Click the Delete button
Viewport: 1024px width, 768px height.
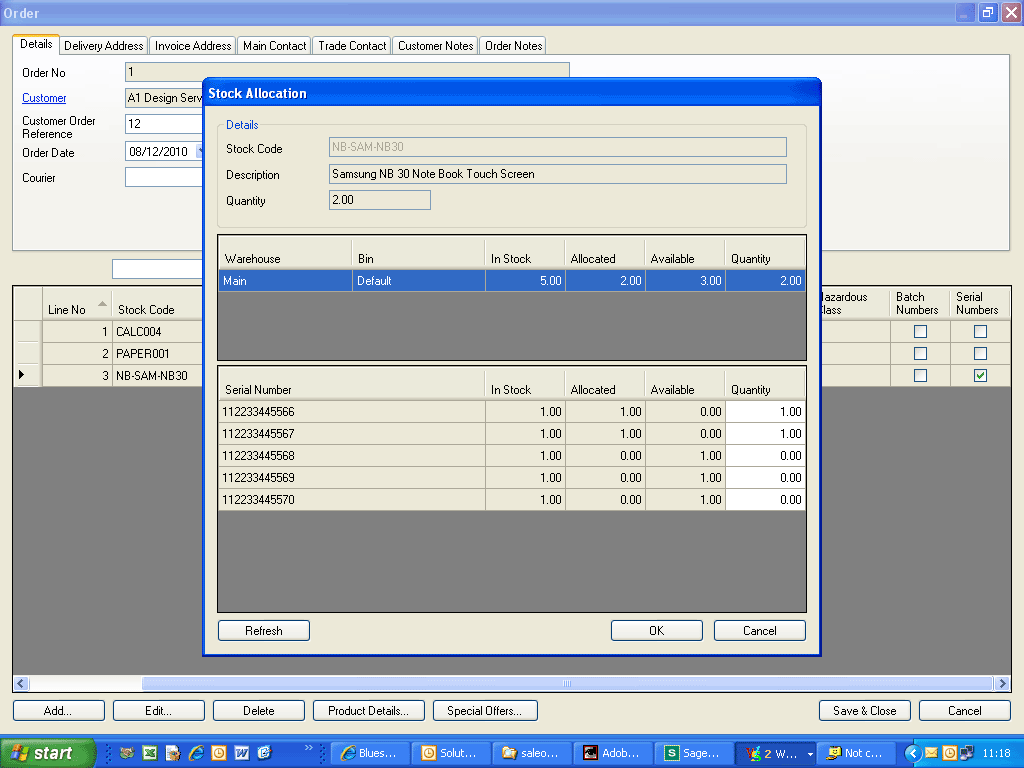[259, 711]
